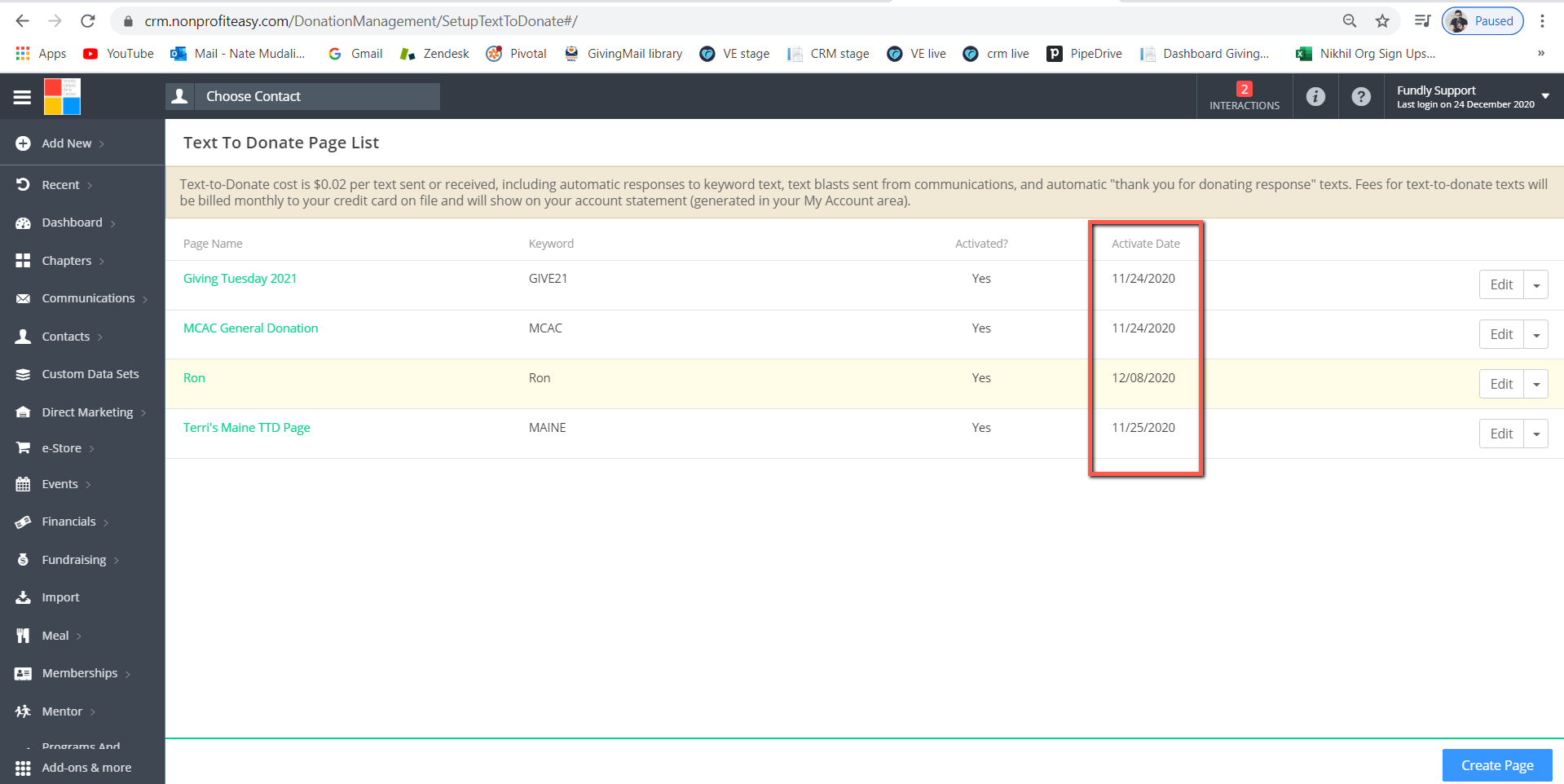The height and width of the screenshot is (784, 1564).
Task: Expand the Add New submenu chevron
Action: coord(102,144)
